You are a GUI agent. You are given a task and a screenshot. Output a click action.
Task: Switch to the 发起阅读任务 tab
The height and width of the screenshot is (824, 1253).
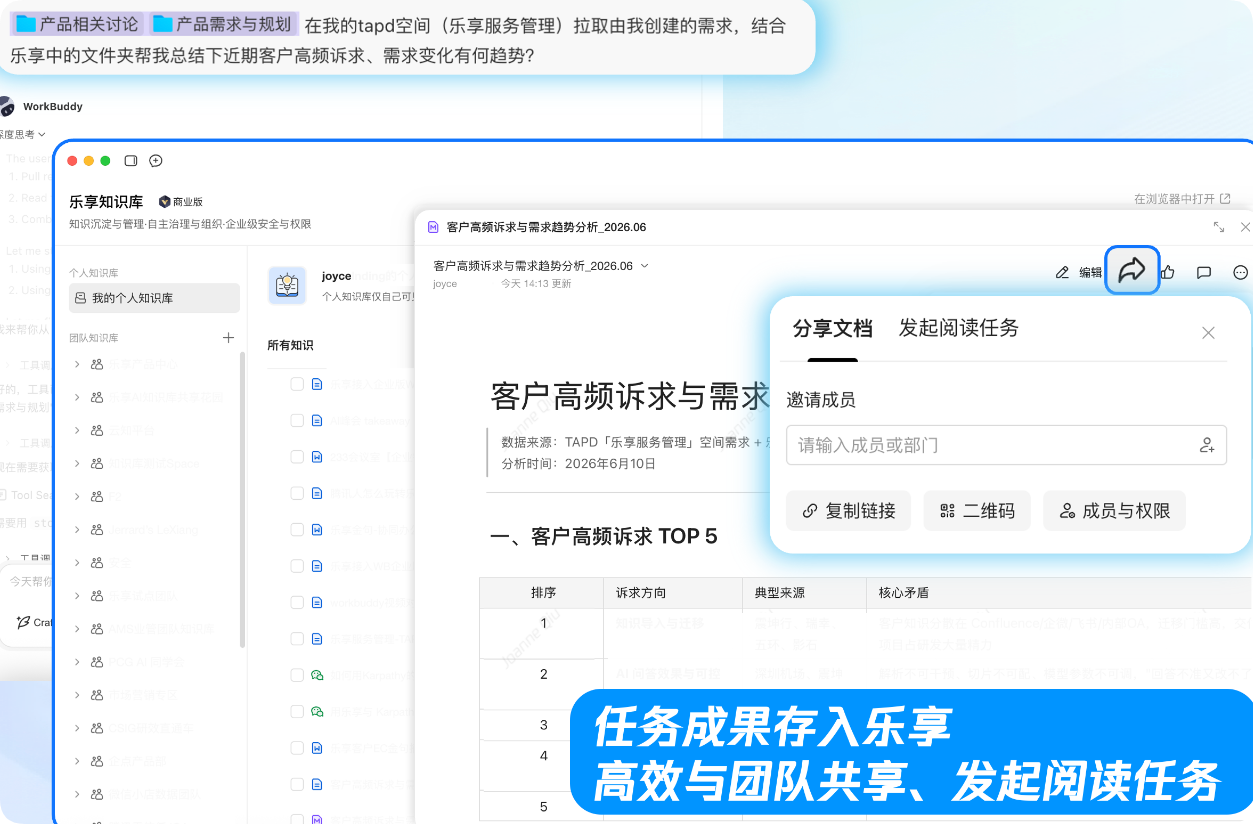tap(959, 328)
